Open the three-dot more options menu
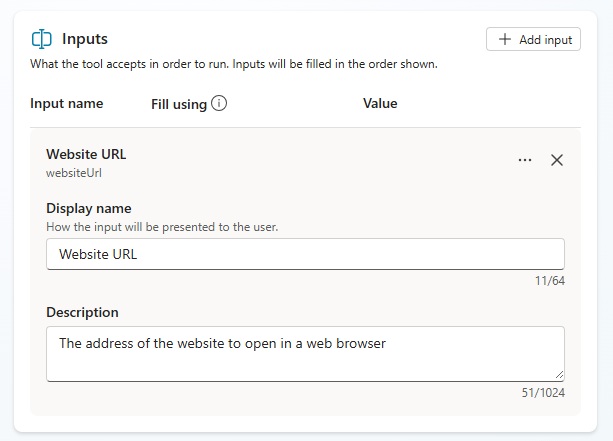The image size is (613, 441). coord(525,160)
